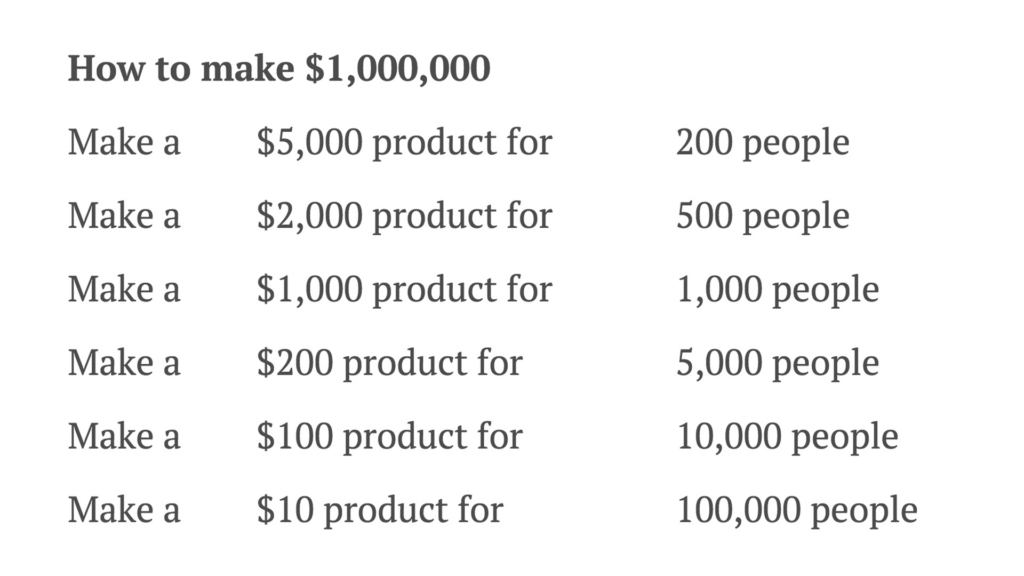
Task: Select the '200 people' text
Action: 763,143
